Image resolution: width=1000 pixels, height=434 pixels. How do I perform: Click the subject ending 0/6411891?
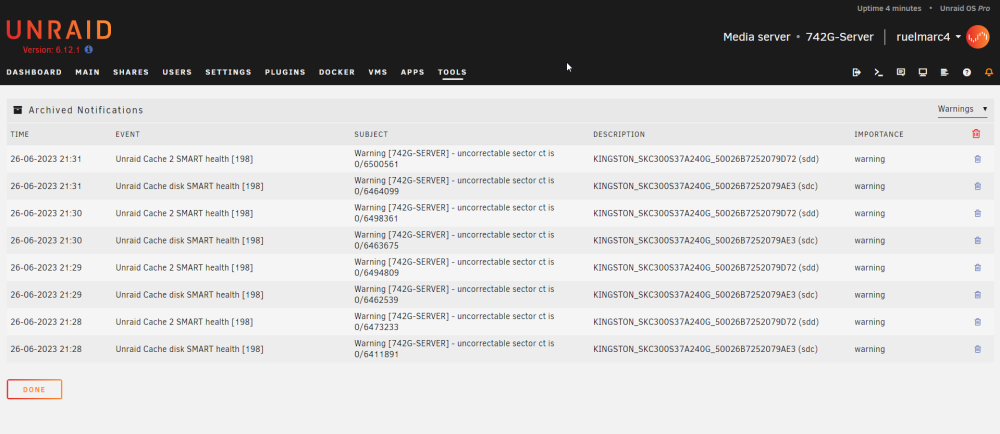tap(454, 349)
